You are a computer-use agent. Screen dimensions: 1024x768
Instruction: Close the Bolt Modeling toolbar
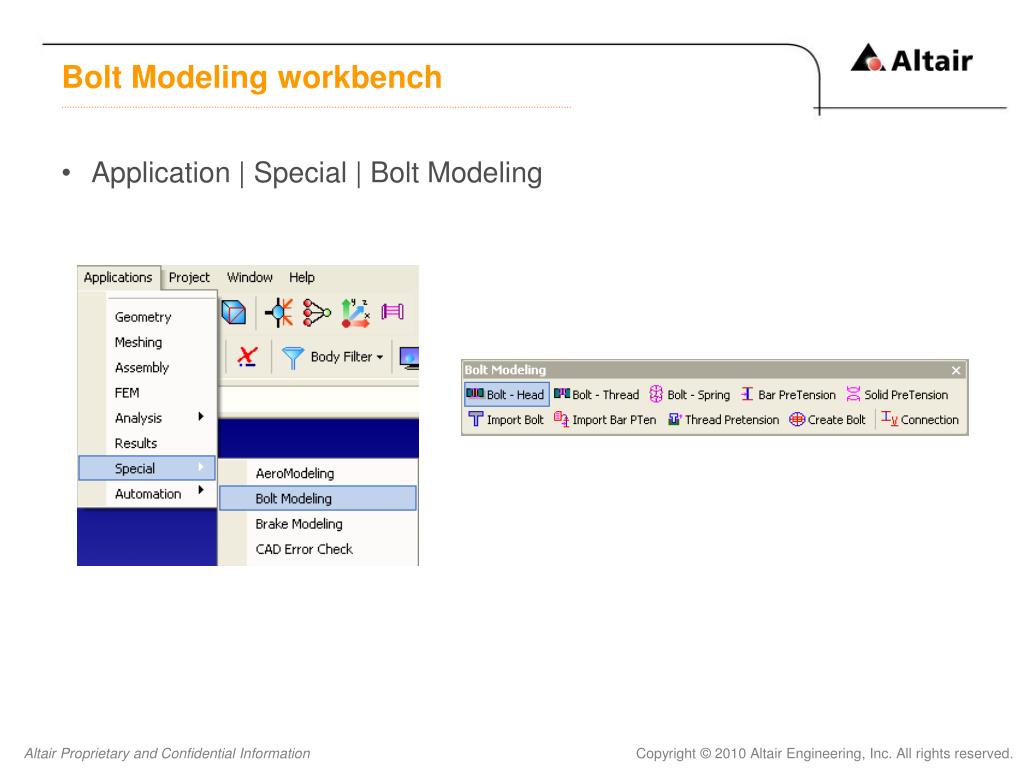point(956,370)
